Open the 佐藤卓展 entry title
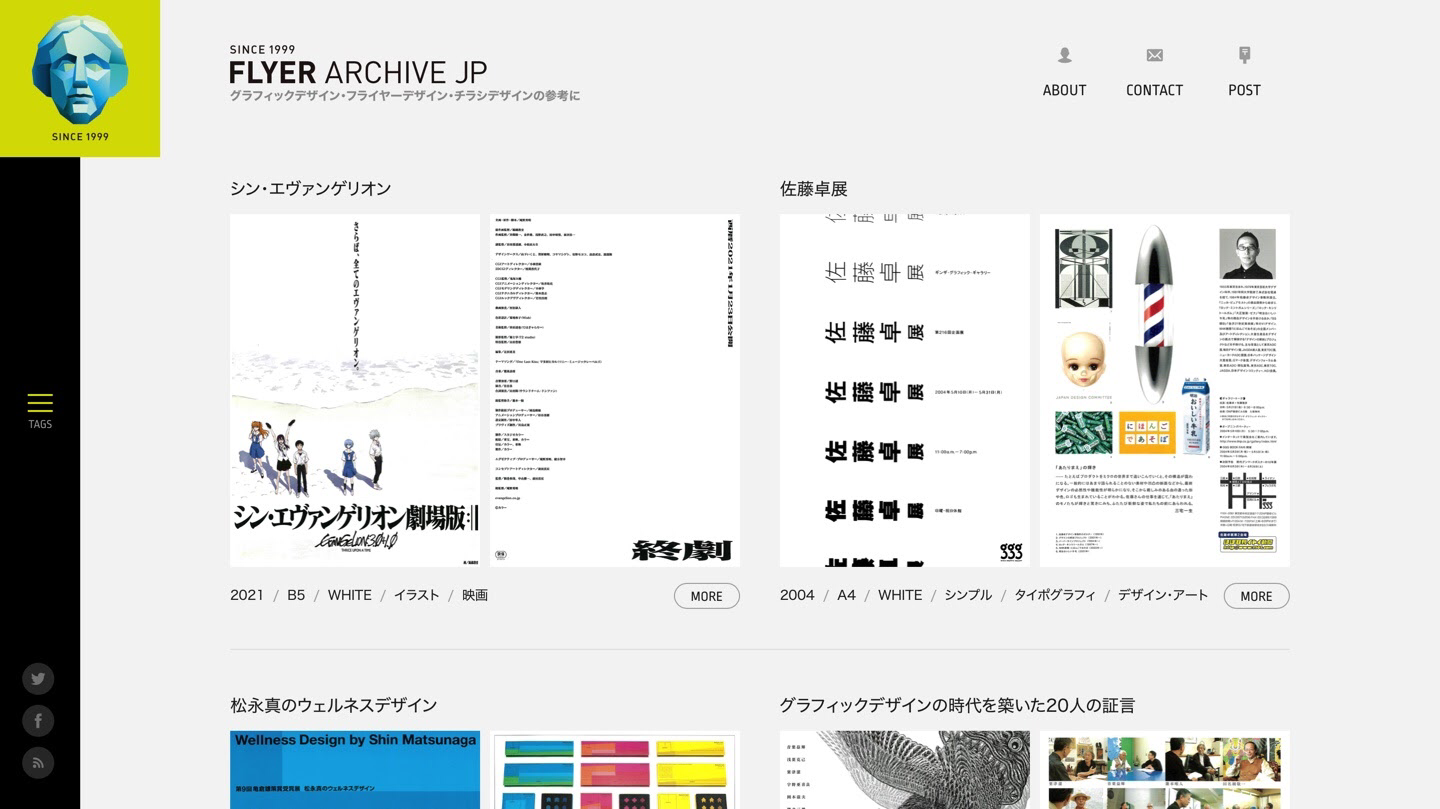Image resolution: width=1440 pixels, height=809 pixels. (814, 189)
